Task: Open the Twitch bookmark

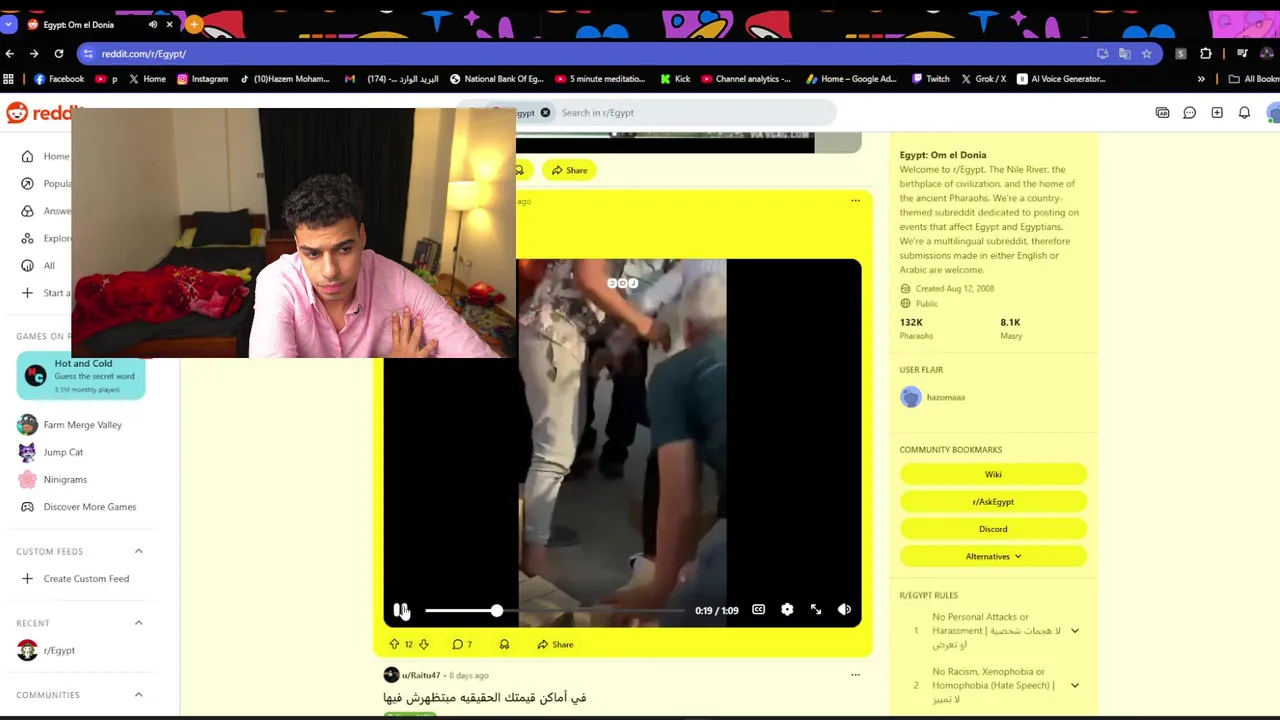Action: click(930, 79)
